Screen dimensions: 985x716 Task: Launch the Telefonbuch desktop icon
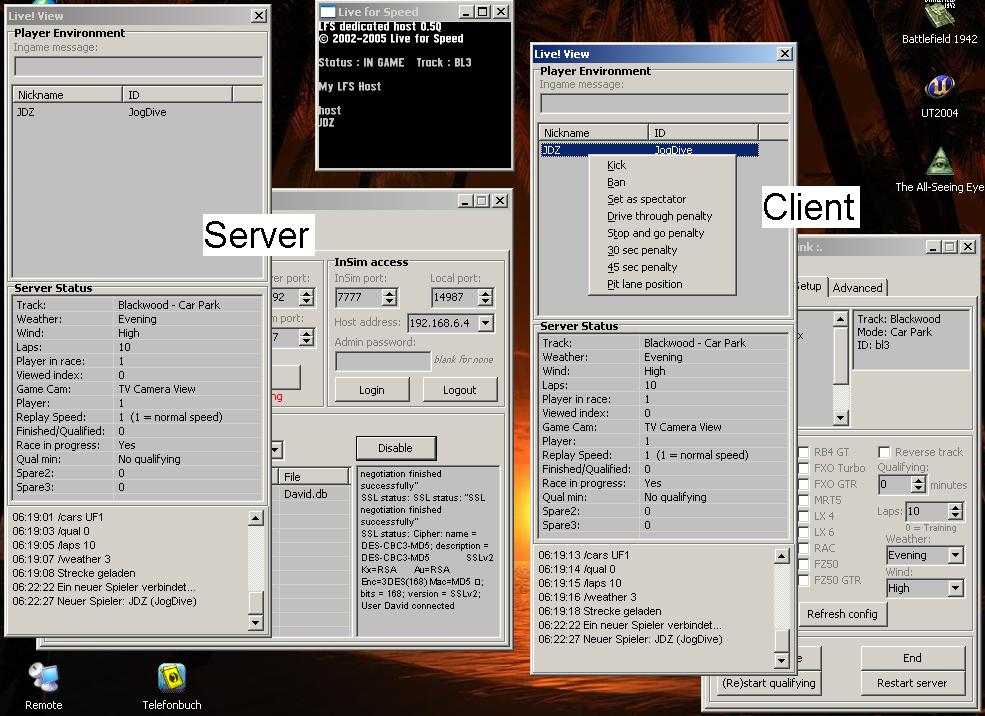171,679
